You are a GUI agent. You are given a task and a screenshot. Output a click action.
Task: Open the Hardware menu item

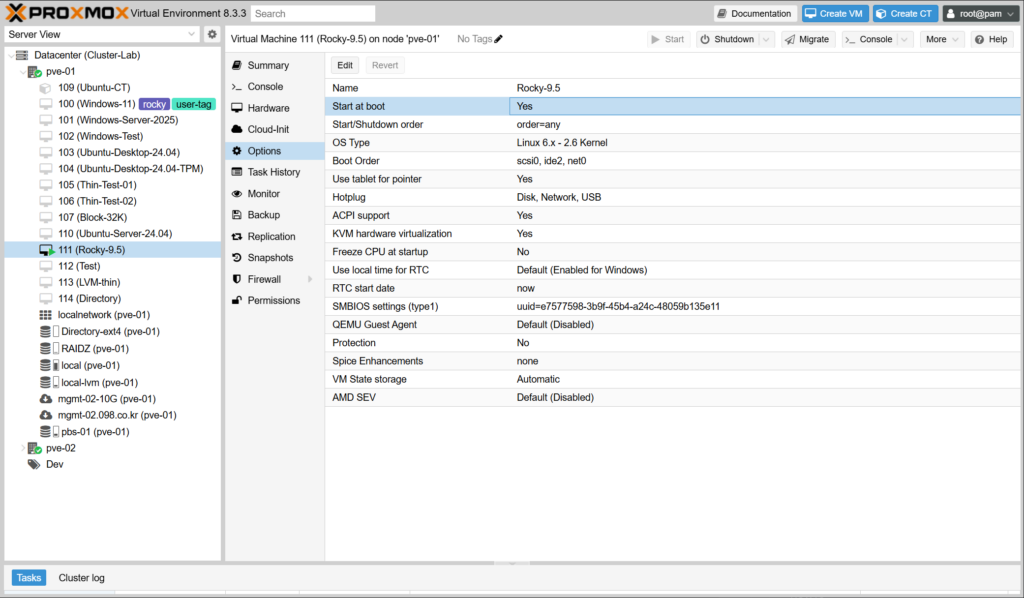coord(268,108)
